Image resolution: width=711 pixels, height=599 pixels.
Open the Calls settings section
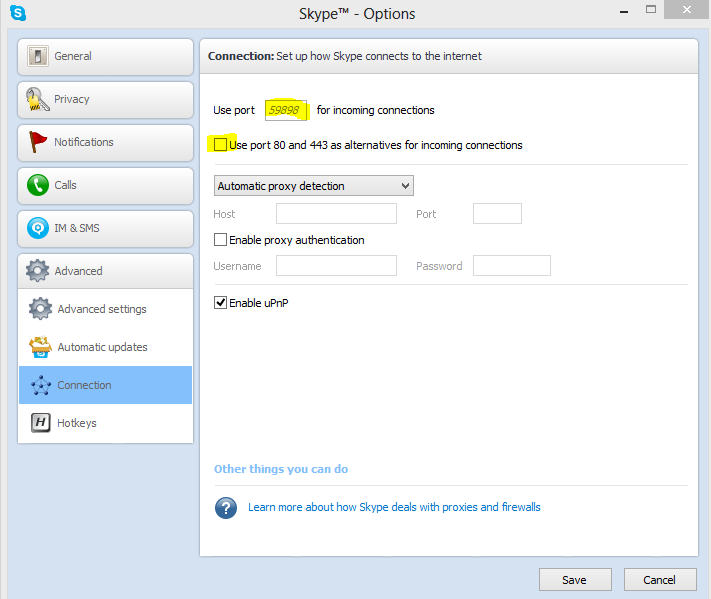105,186
